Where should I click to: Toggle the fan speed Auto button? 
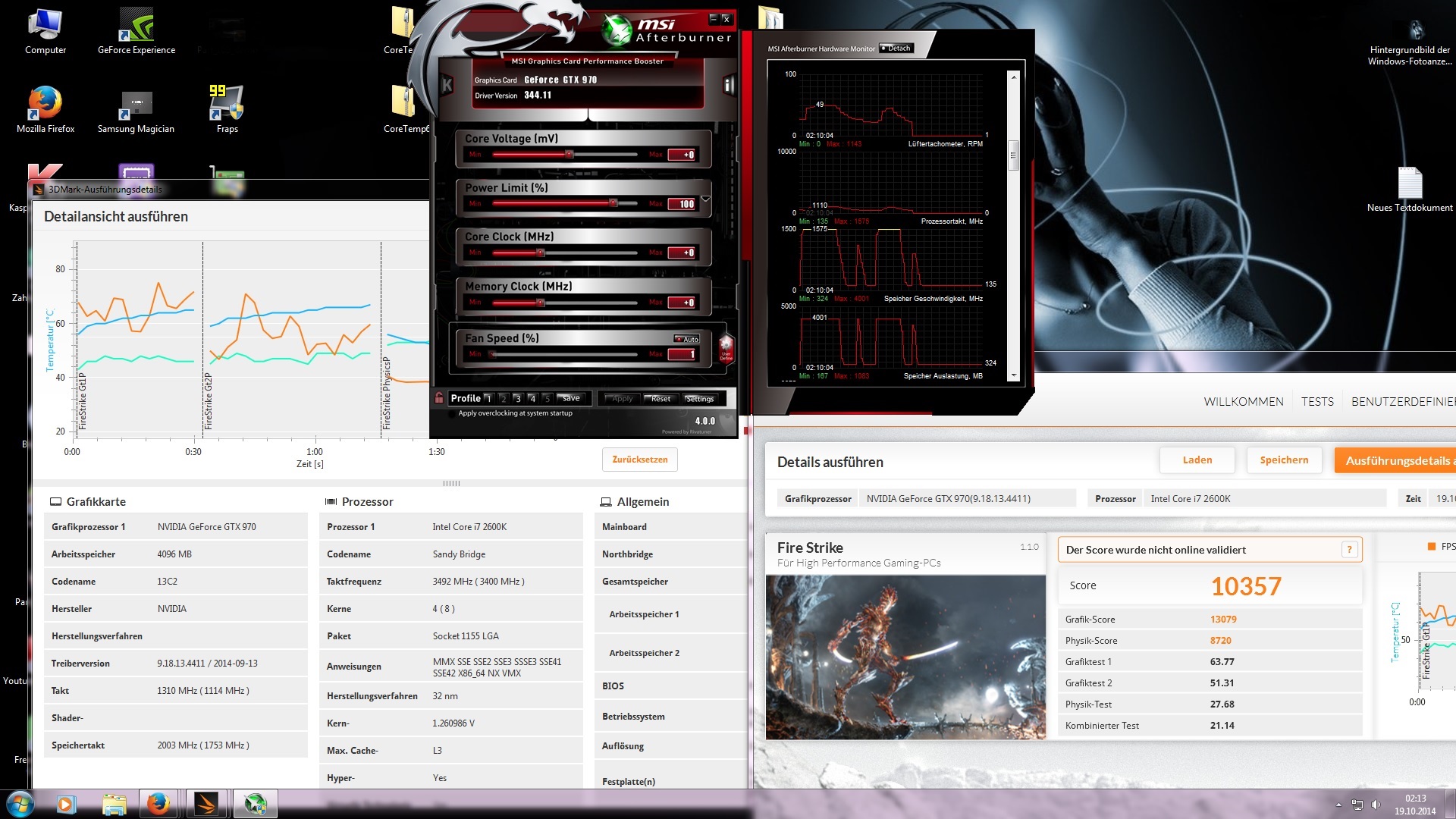[687, 339]
